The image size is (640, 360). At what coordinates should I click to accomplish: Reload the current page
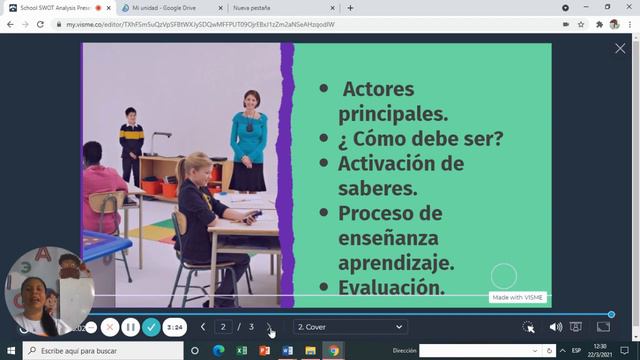click(40, 24)
